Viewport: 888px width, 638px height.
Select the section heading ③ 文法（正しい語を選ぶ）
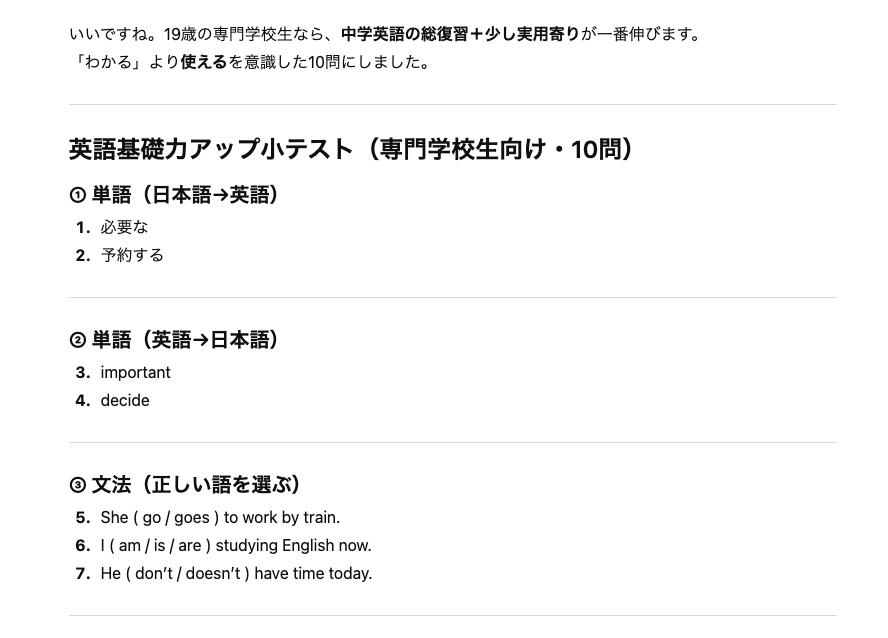185,485
